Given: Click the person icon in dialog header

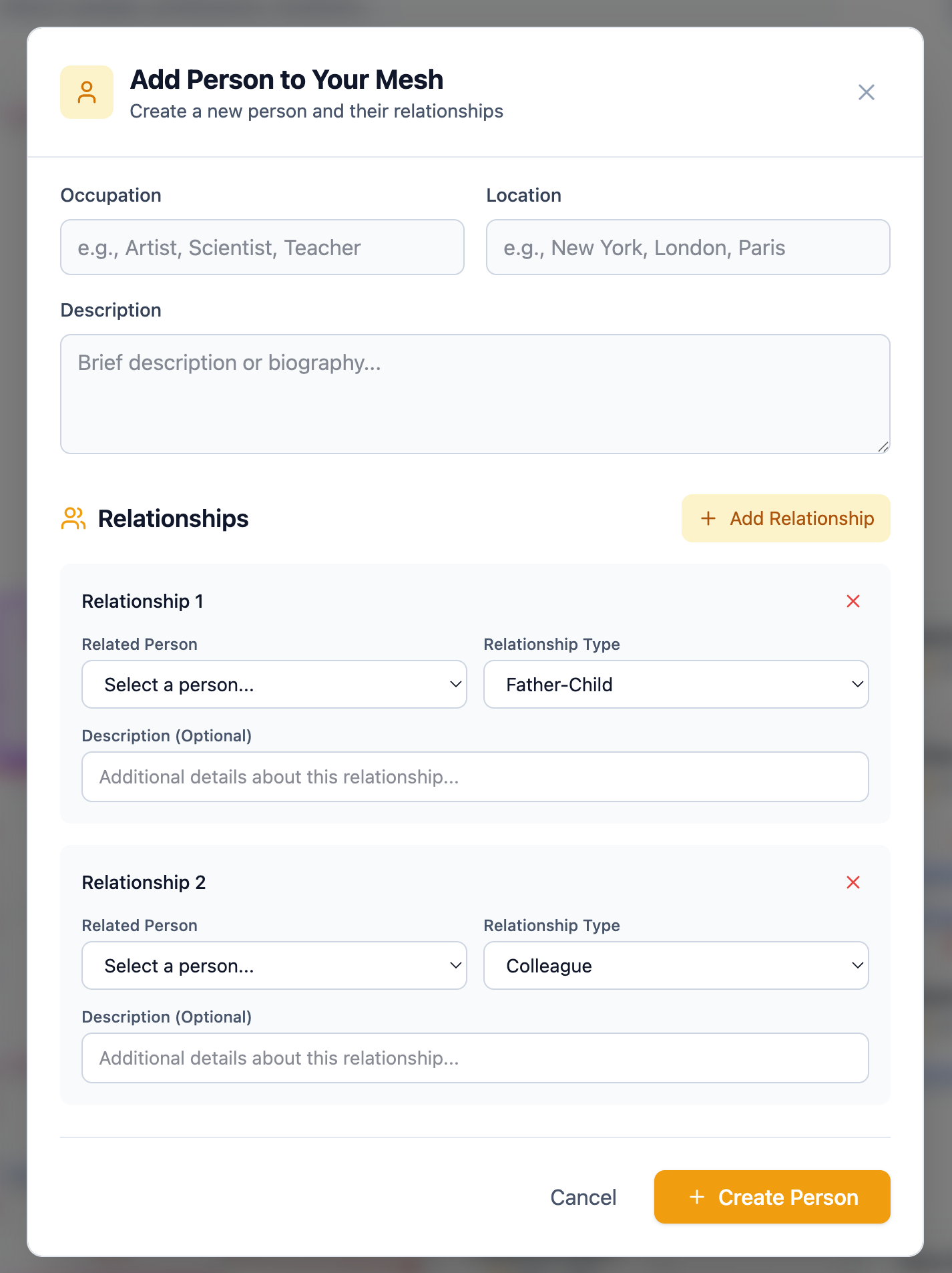Looking at the screenshot, I should pos(87,92).
